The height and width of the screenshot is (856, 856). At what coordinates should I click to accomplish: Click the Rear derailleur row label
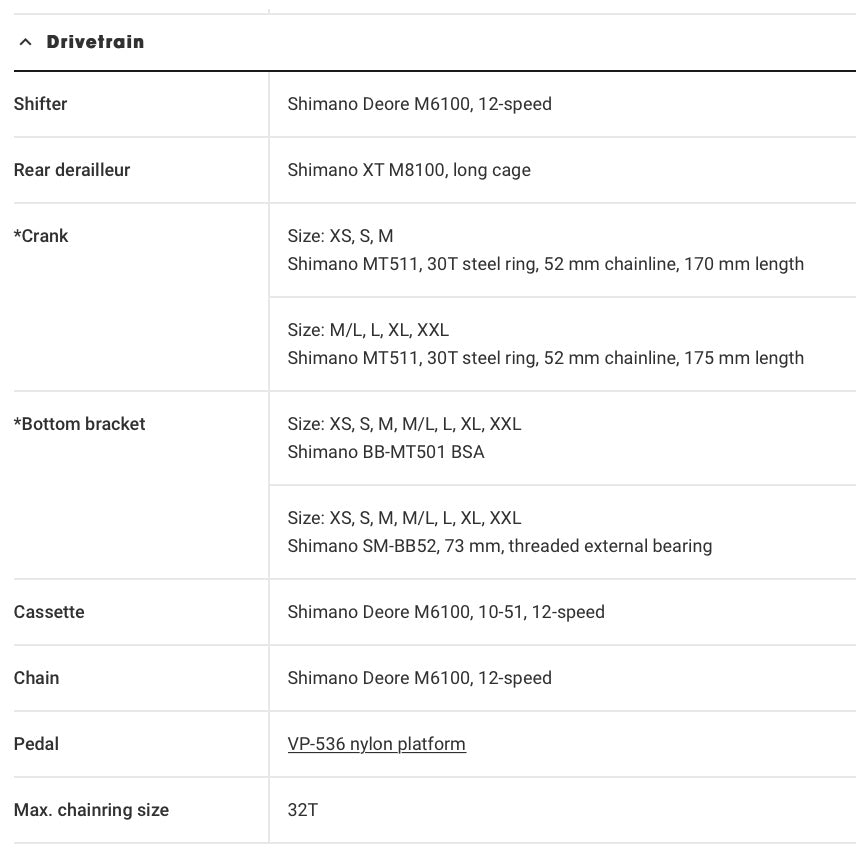(72, 170)
